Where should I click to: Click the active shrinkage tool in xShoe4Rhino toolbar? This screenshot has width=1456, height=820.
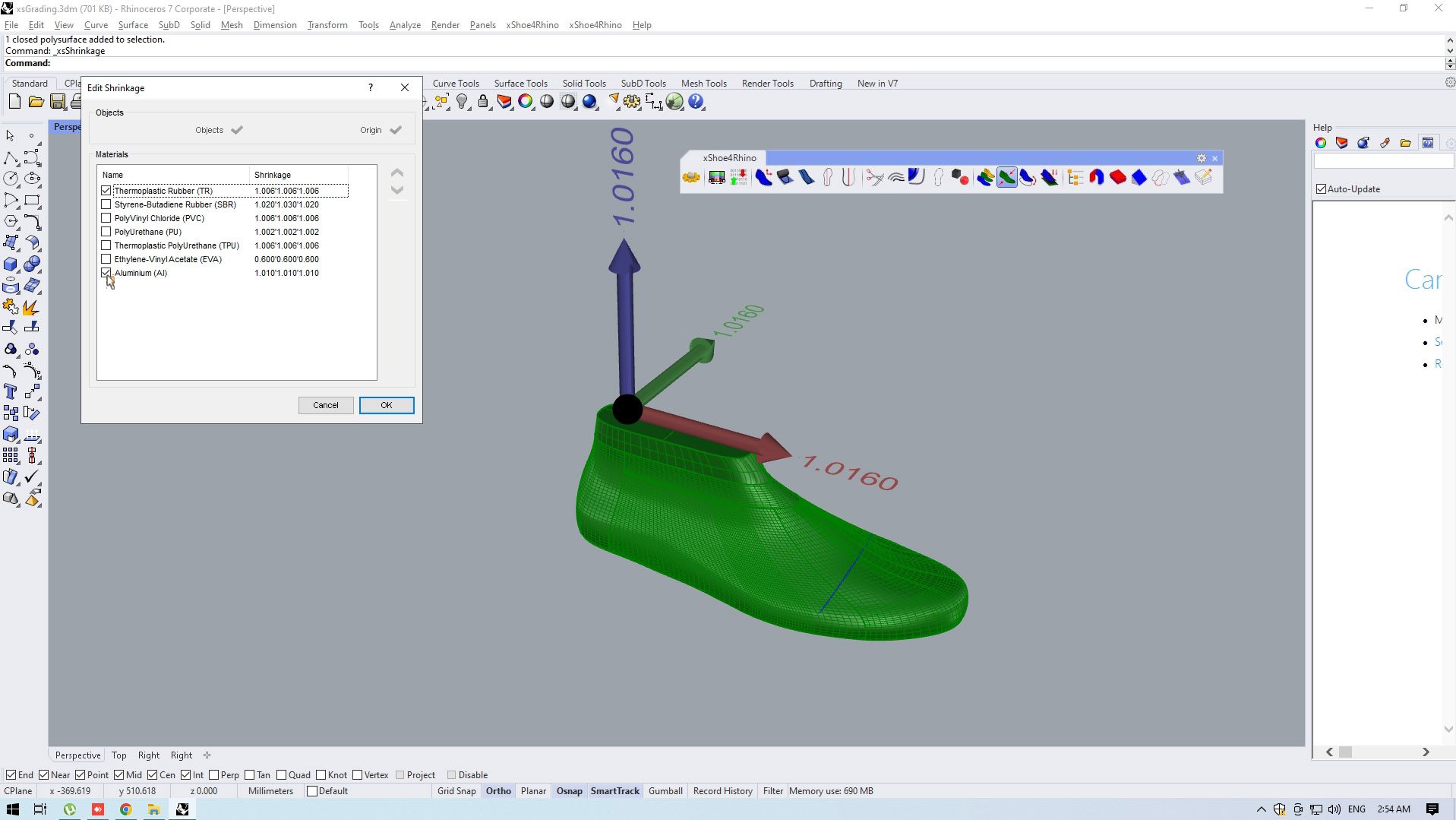[1006, 178]
